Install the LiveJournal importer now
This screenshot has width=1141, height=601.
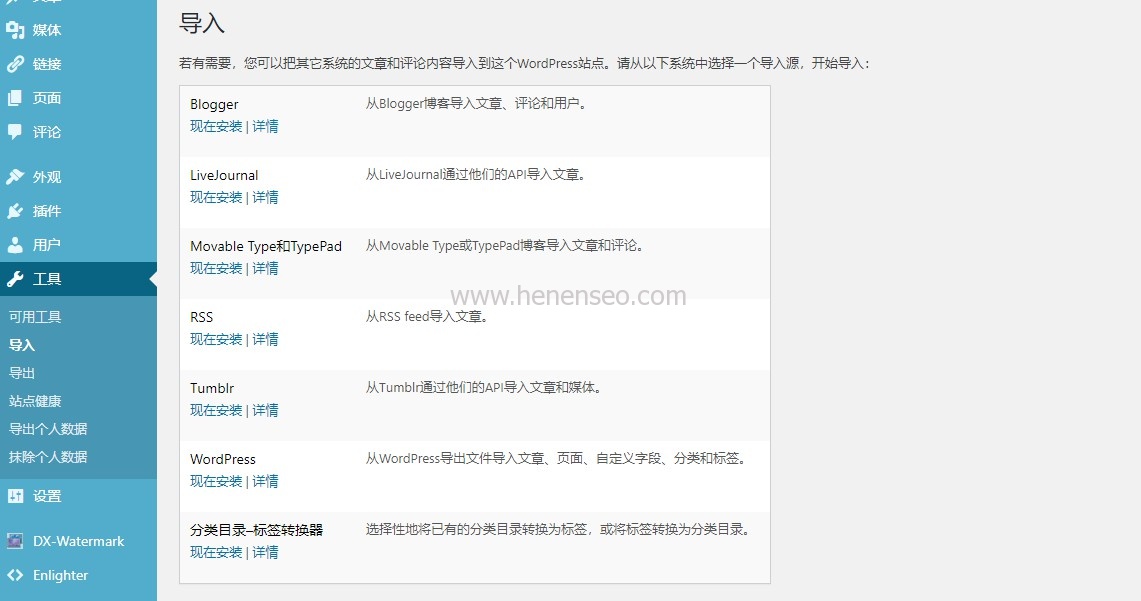[216, 197]
